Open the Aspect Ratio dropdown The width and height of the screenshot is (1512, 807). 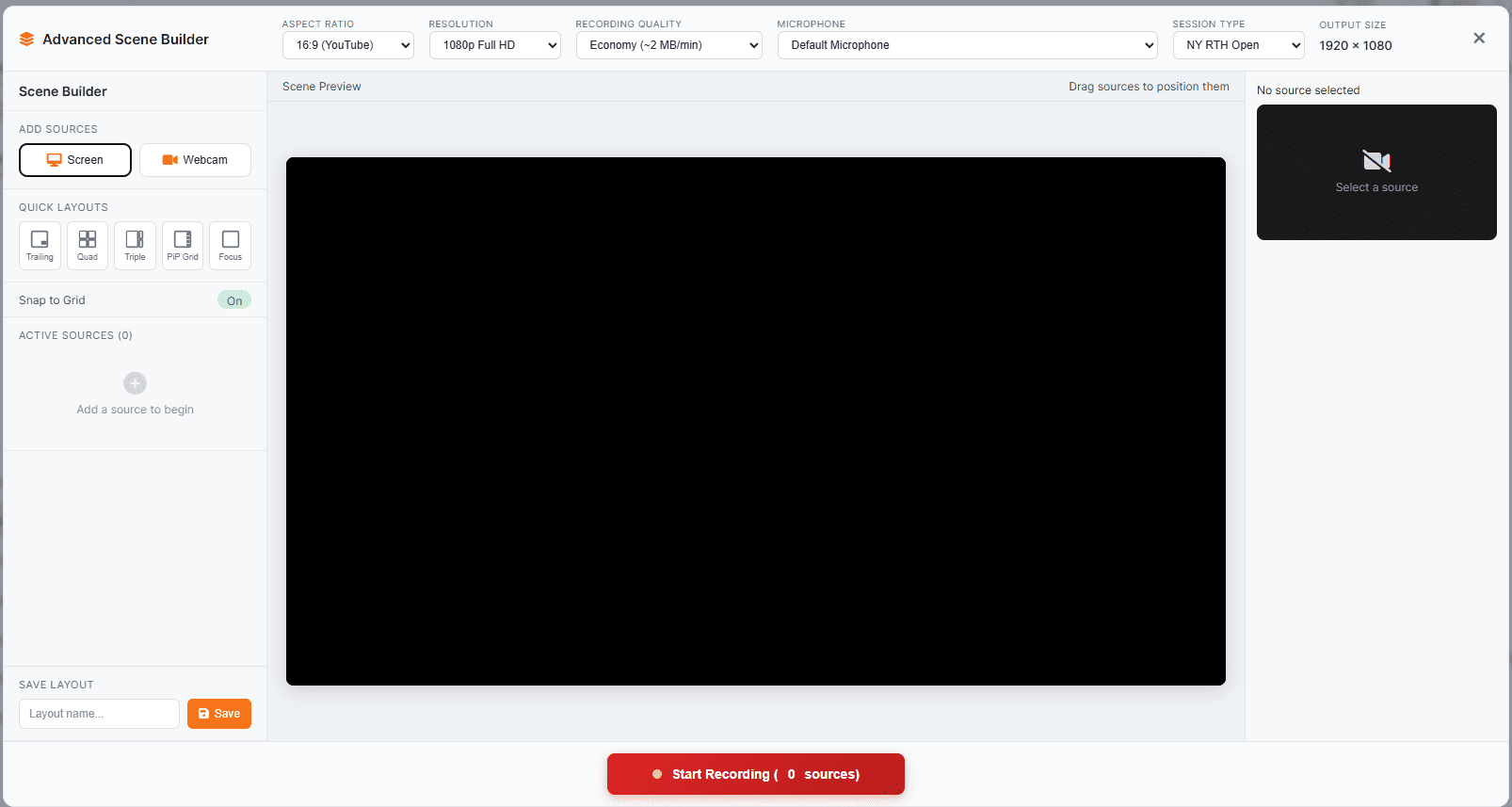(x=348, y=45)
